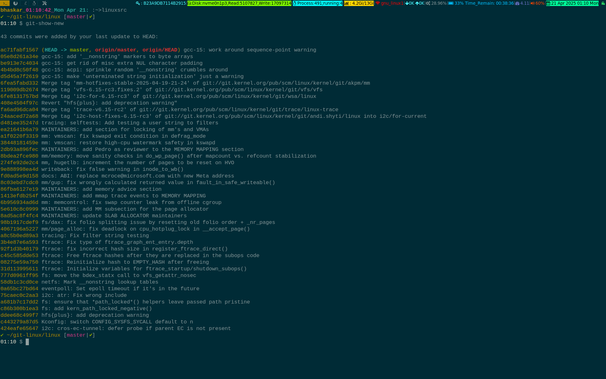Click the red heart gnu_linux icon
The image size is (606, 379).
pos(378,3)
